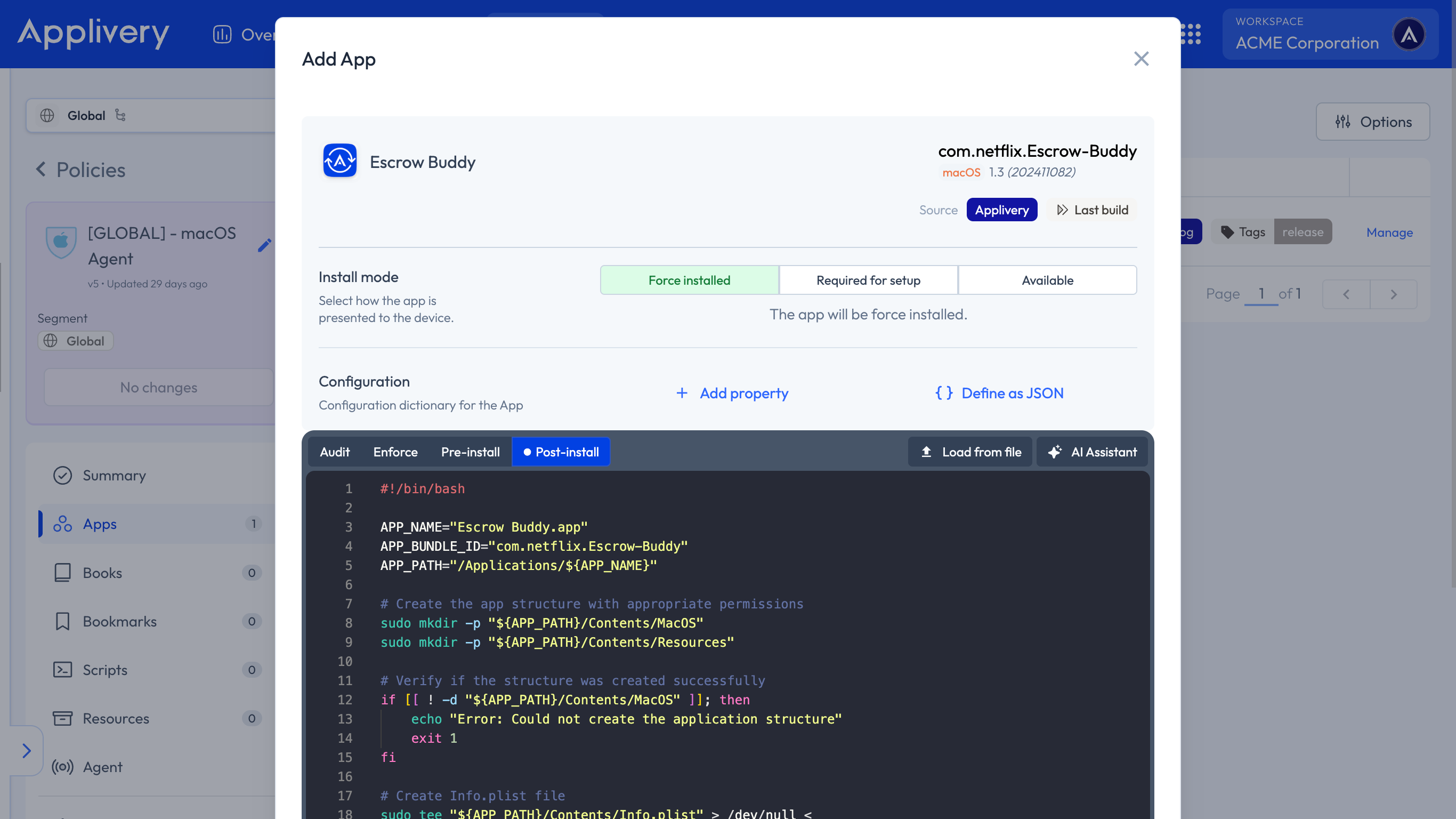Click the Agent broadcast icon
The height and width of the screenshot is (819, 1456).
click(x=62, y=767)
